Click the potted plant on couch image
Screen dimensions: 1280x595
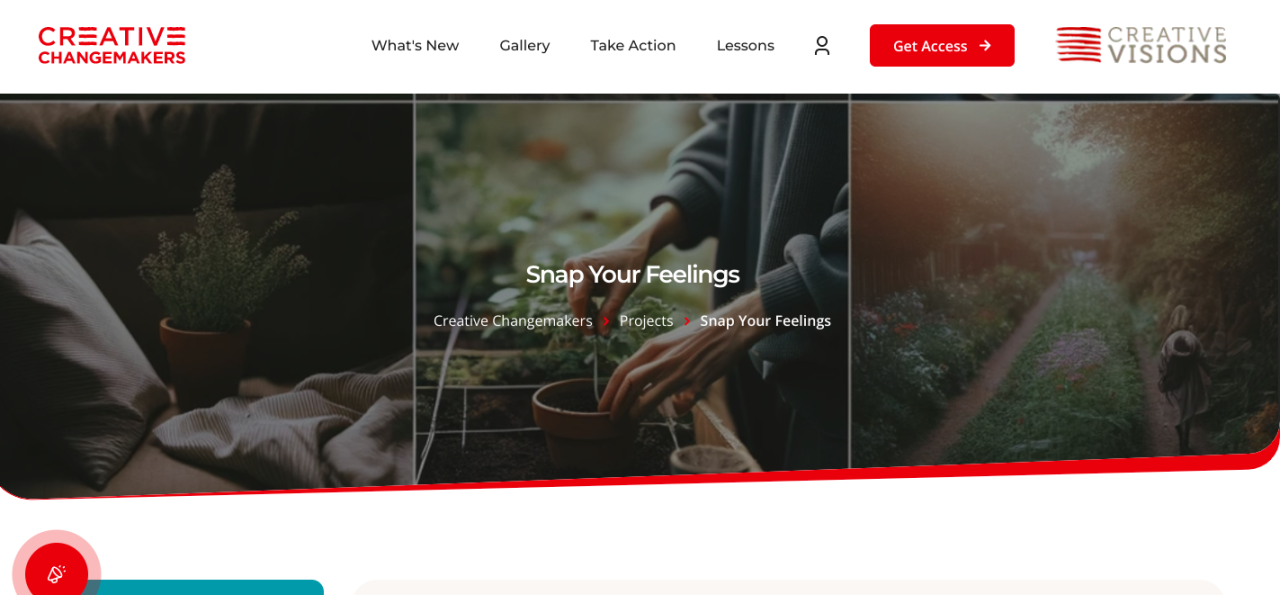pos(206,295)
